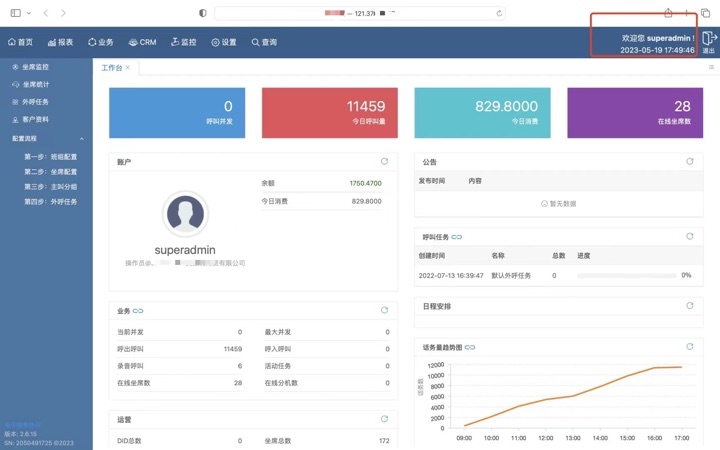Open link icon beside 业务 title
Viewport: 720px width, 450px height.
point(138,311)
